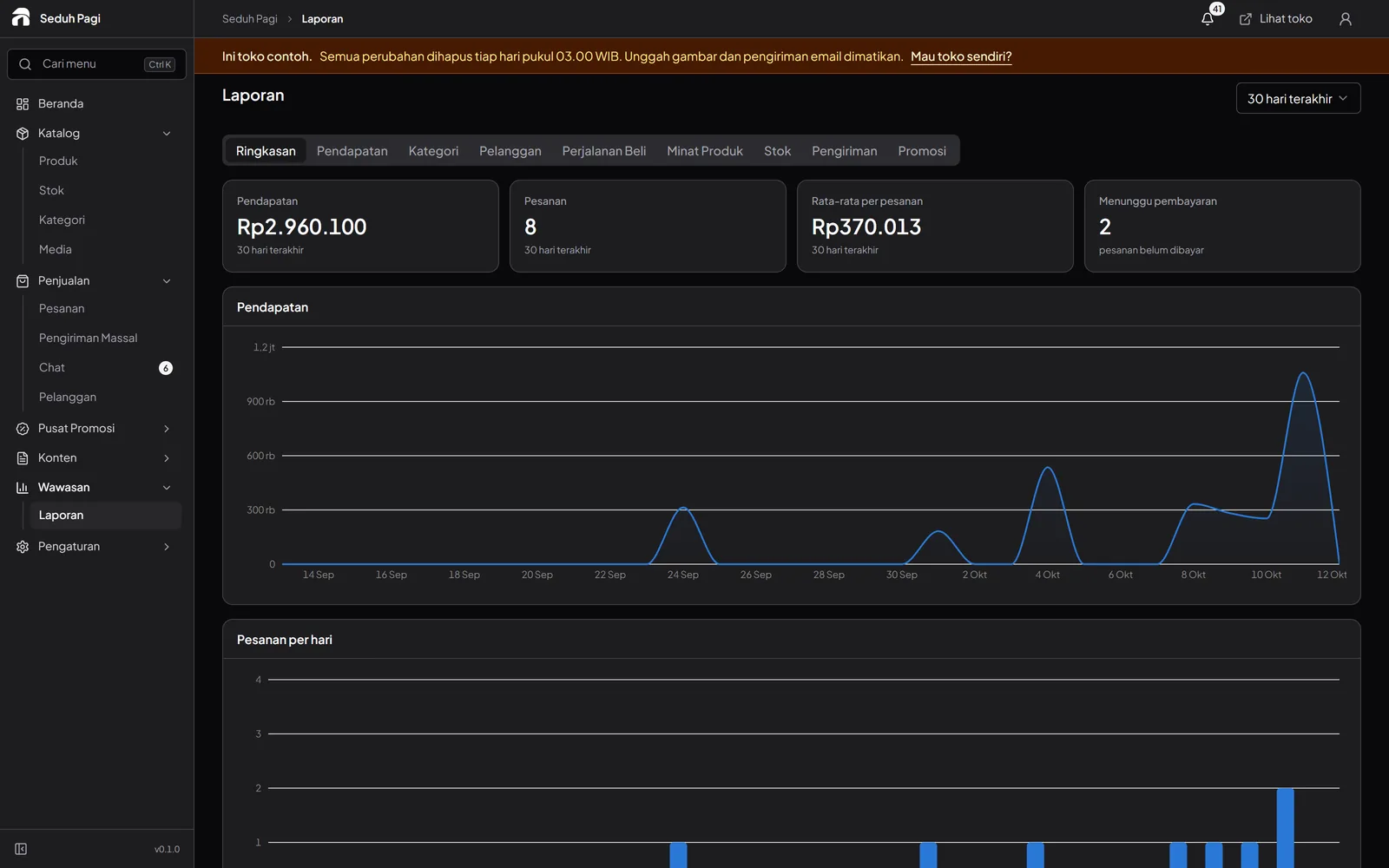
Task: Open the Laporan sidebar item
Action: click(x=105, y=516)
